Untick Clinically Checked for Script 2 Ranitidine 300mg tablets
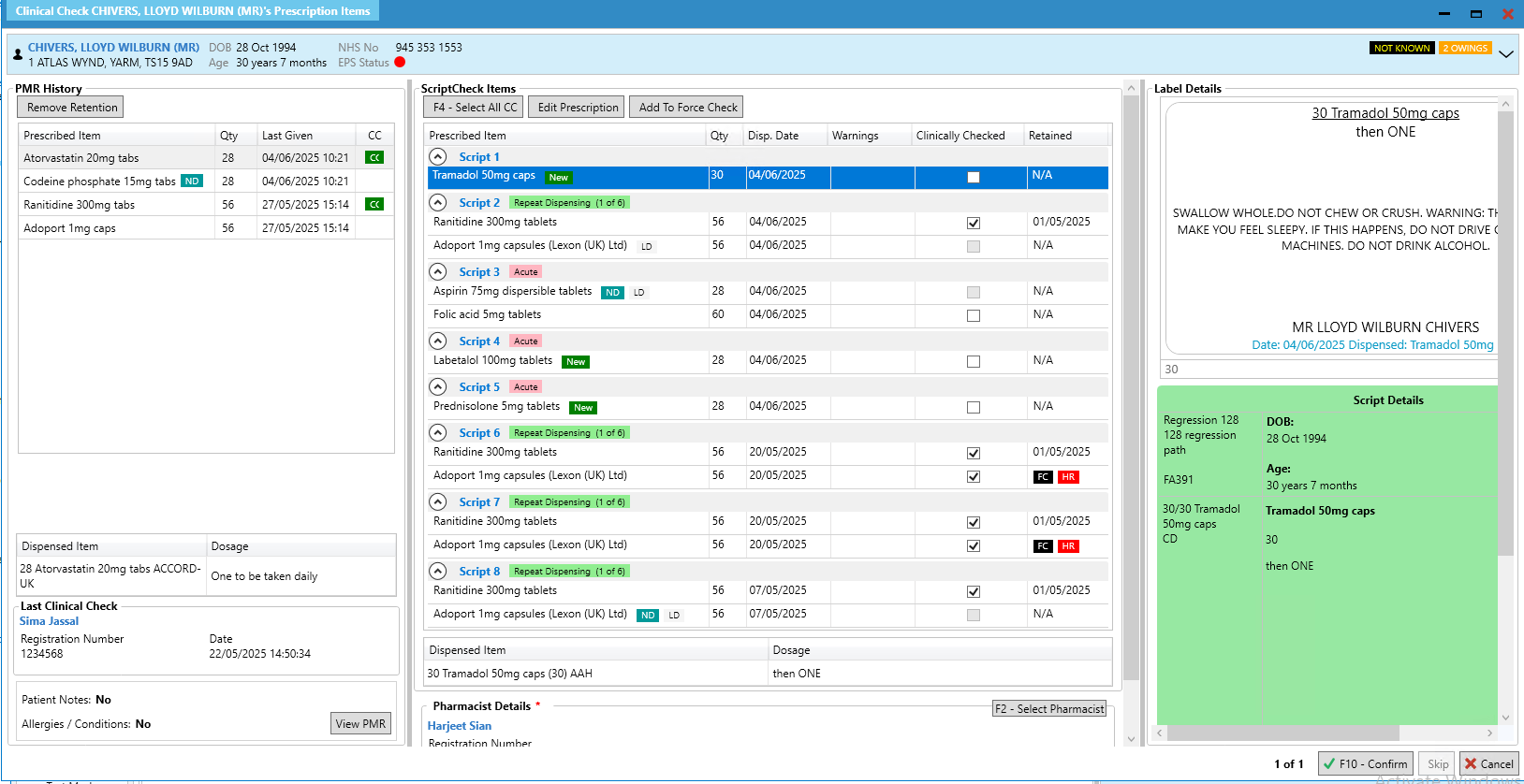This screenshot has height=784, width=1524. pos(974,223)
